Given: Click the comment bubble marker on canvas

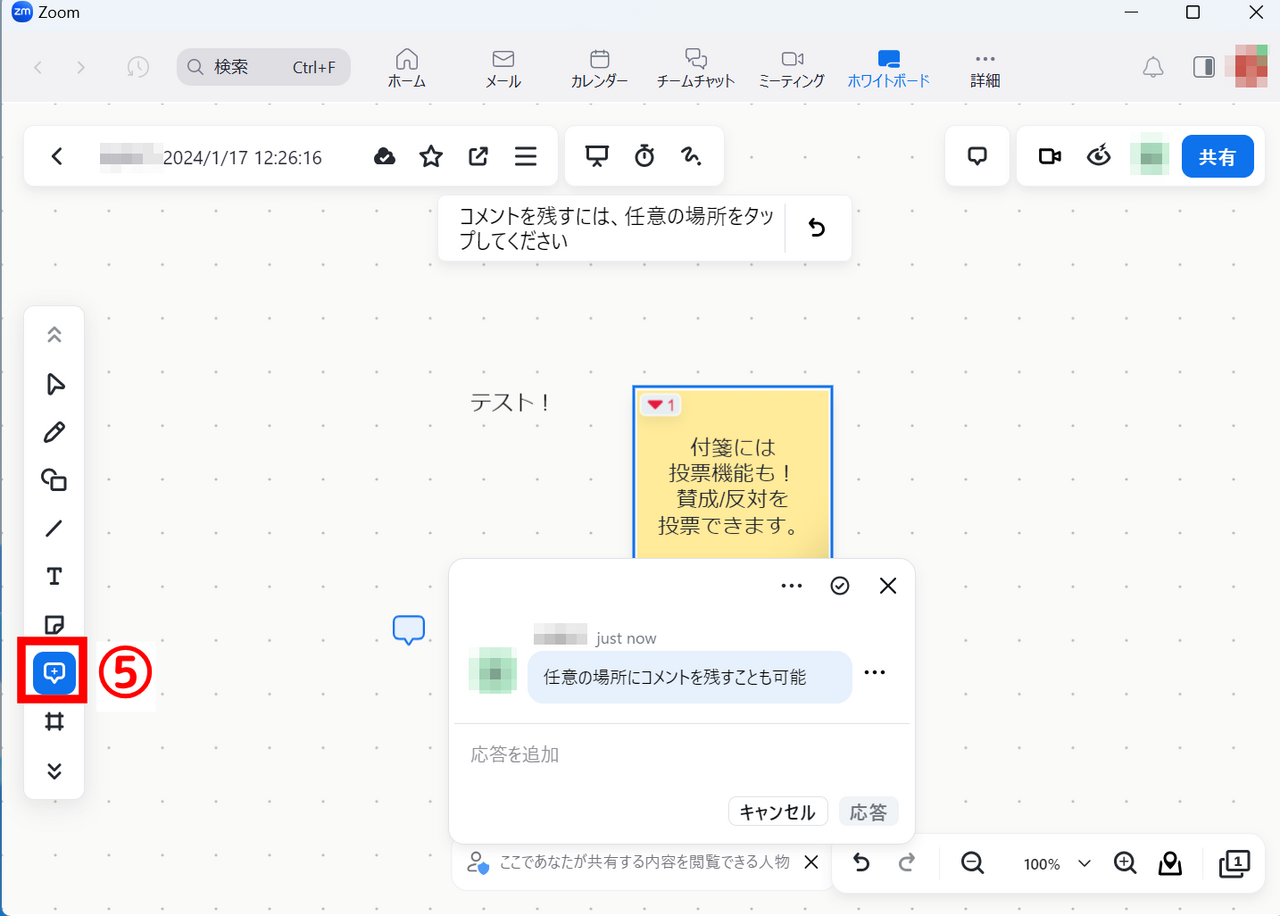Looking at the screenshot, I should (x=408, y=630).
